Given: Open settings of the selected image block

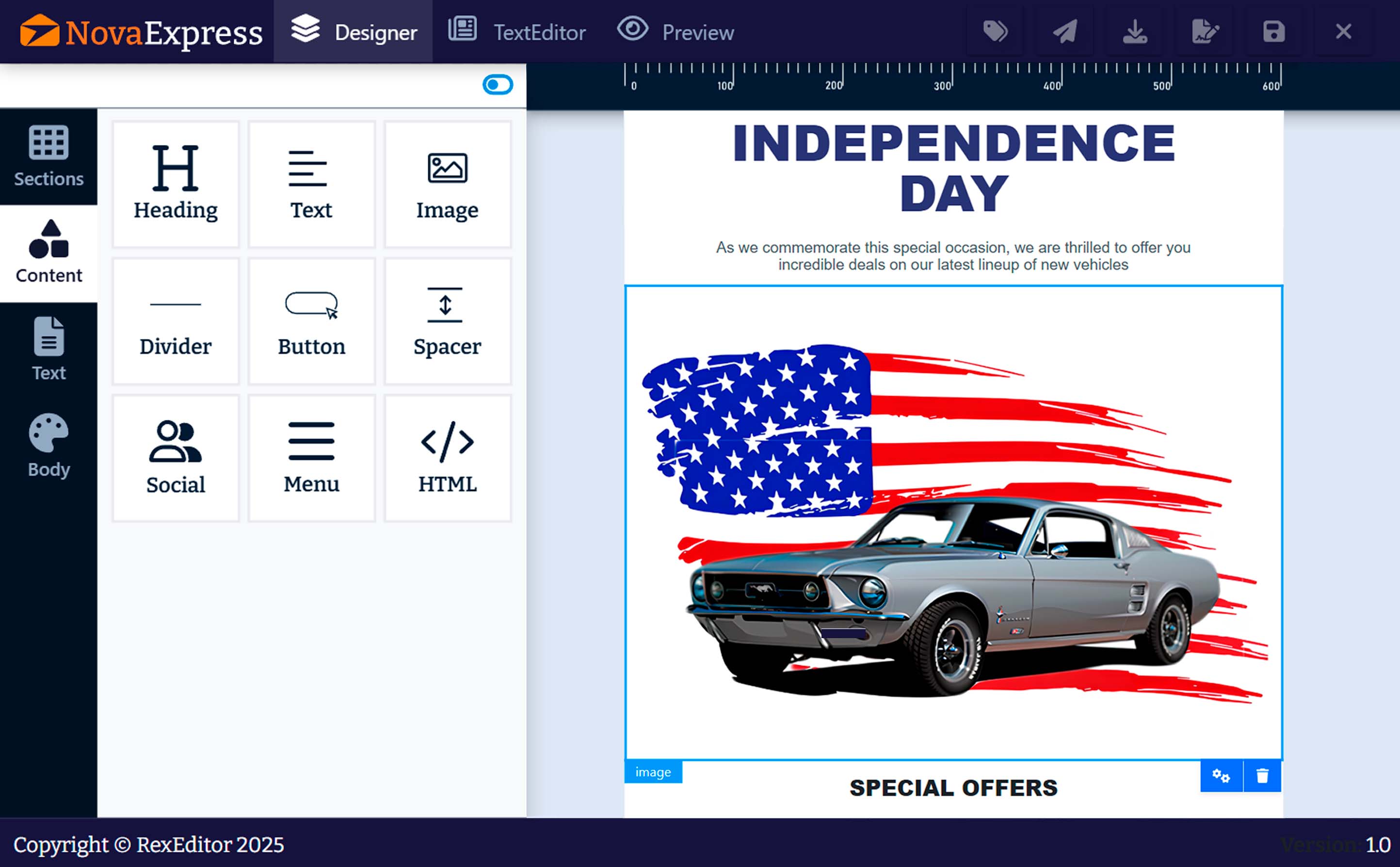Looking at the screenshot, I should point(1221,775).
